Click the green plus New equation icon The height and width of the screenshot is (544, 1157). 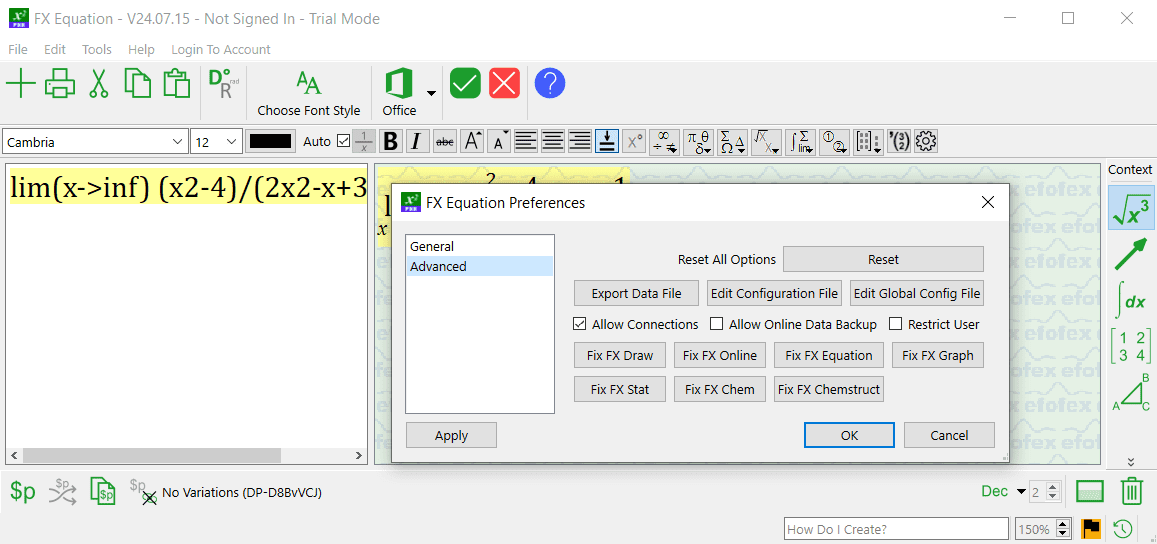21,83
